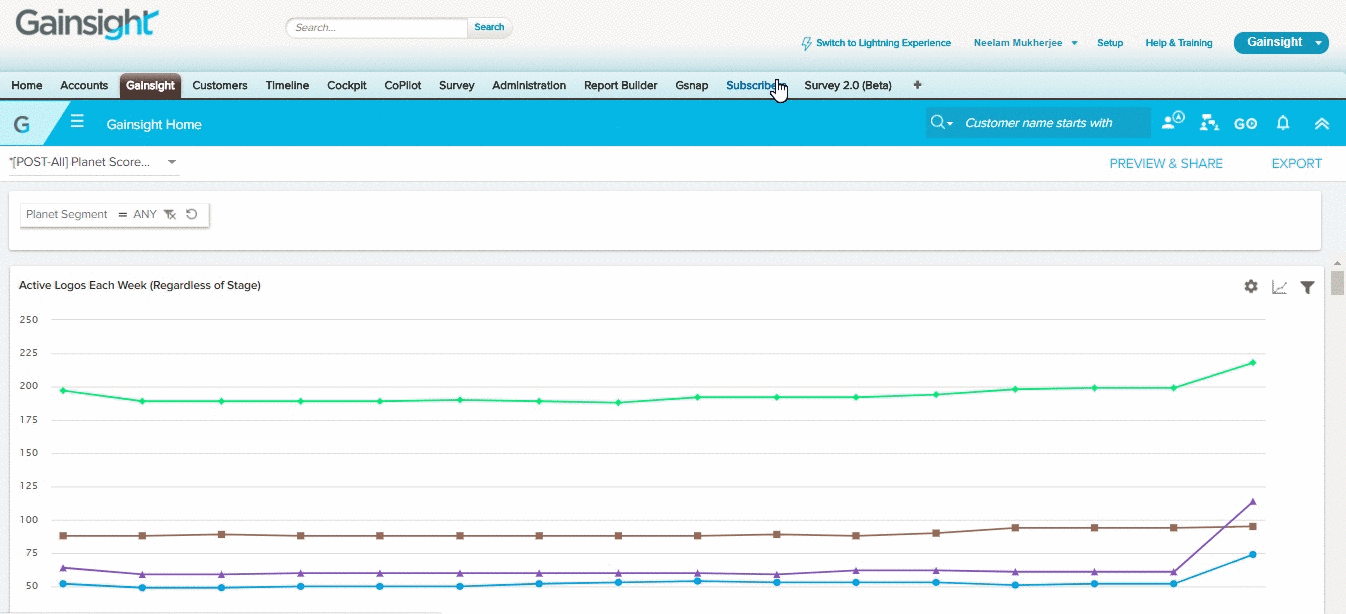Click the last blue circle data point
Image resolution: width=1346 pixels, height=614 pixels.
click(1252, 554)
